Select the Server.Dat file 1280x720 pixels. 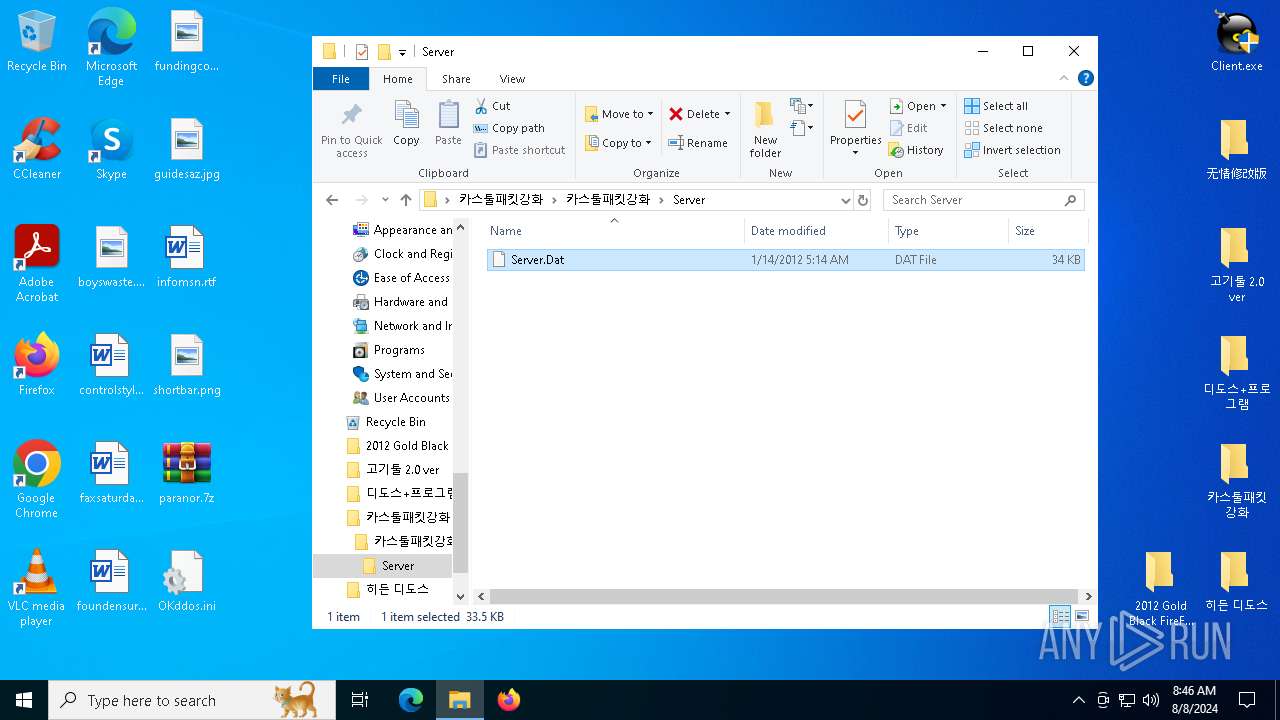pyautogui.click(x=785, y=260)
